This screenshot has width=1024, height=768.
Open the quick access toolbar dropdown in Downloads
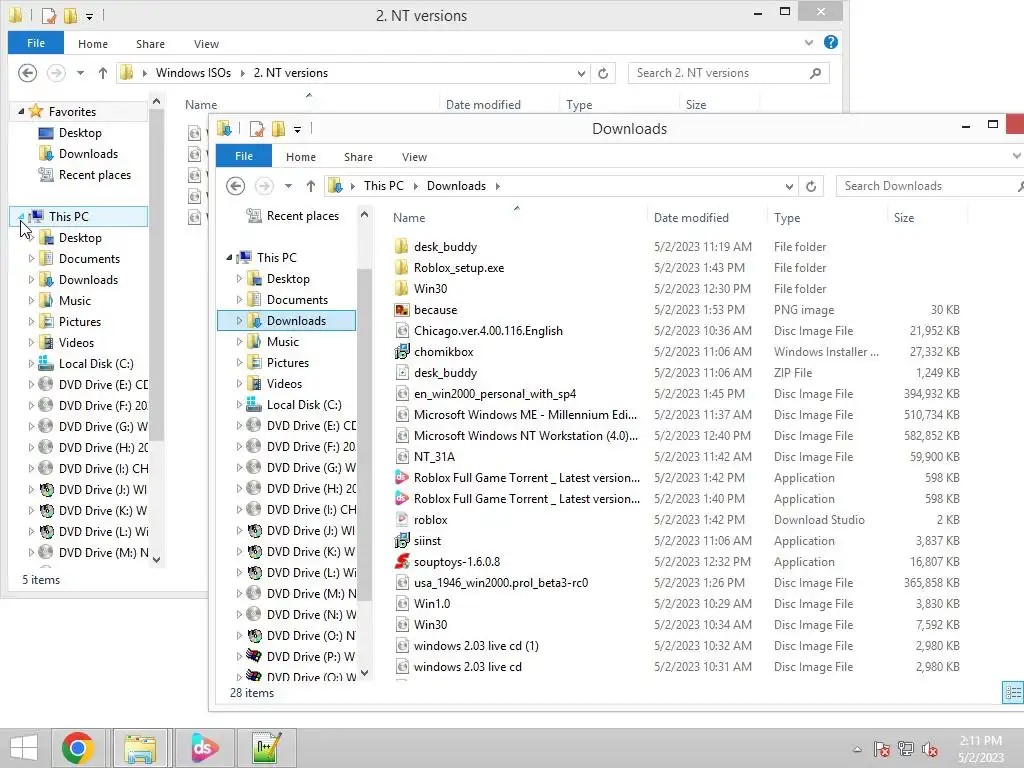(x=297, y=129)
